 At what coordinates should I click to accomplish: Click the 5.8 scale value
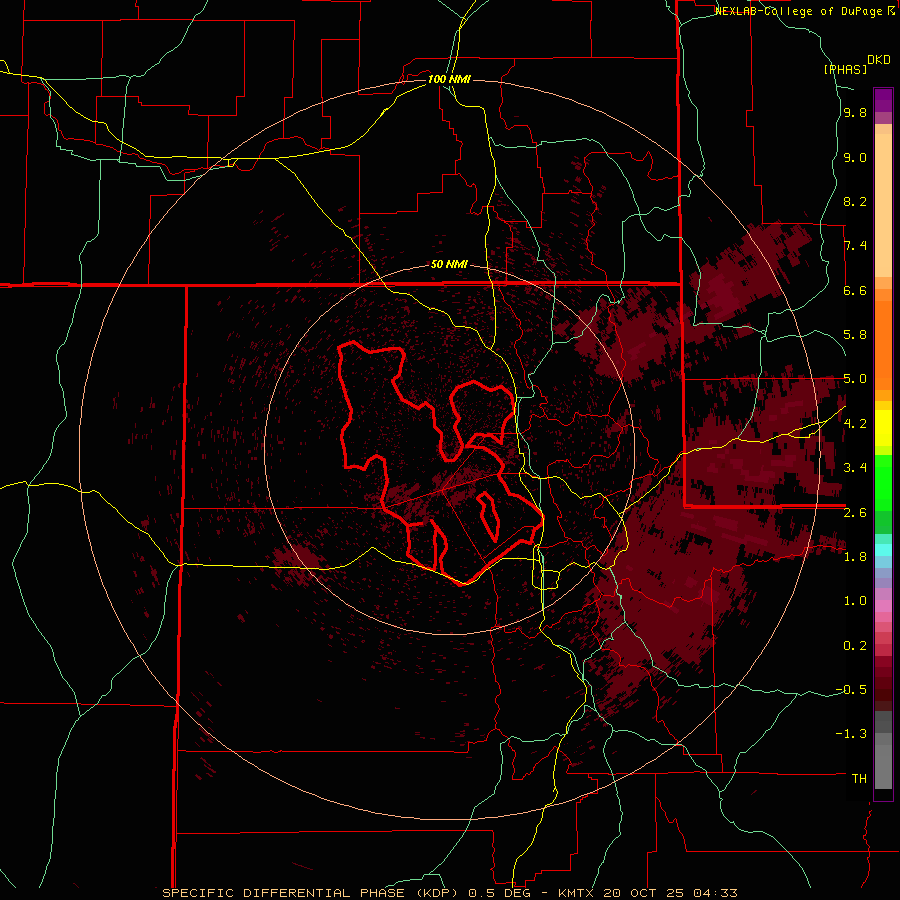tap(855, 335)
